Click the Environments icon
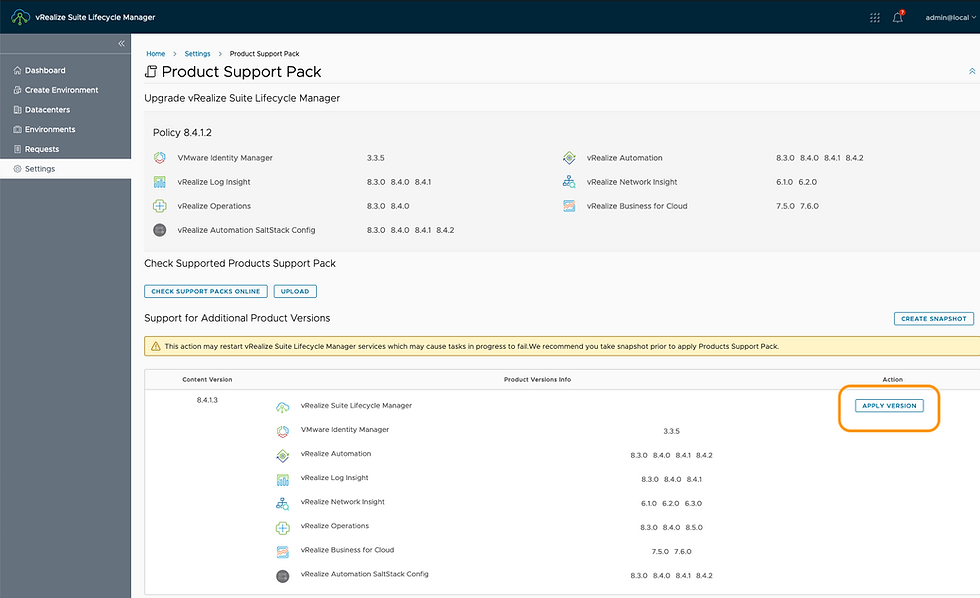Screen dimensions: 980x598 coord(18,129)
